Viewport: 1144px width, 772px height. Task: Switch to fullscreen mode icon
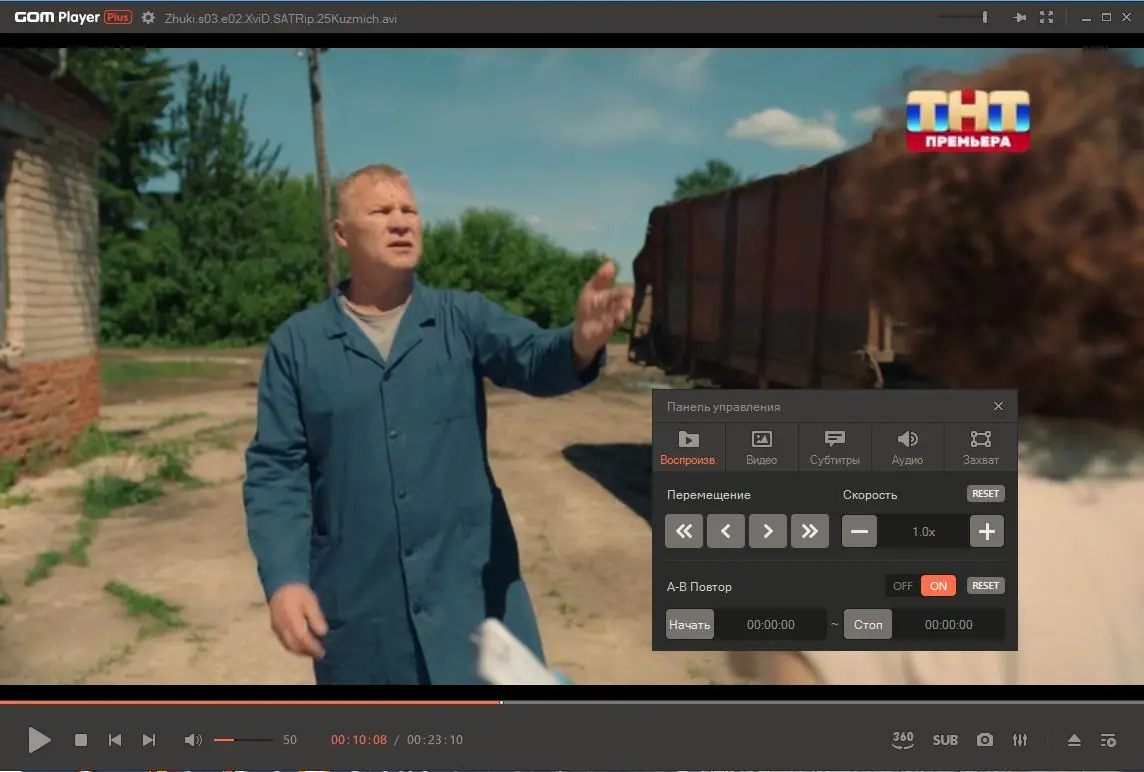tap(1046, 18)
